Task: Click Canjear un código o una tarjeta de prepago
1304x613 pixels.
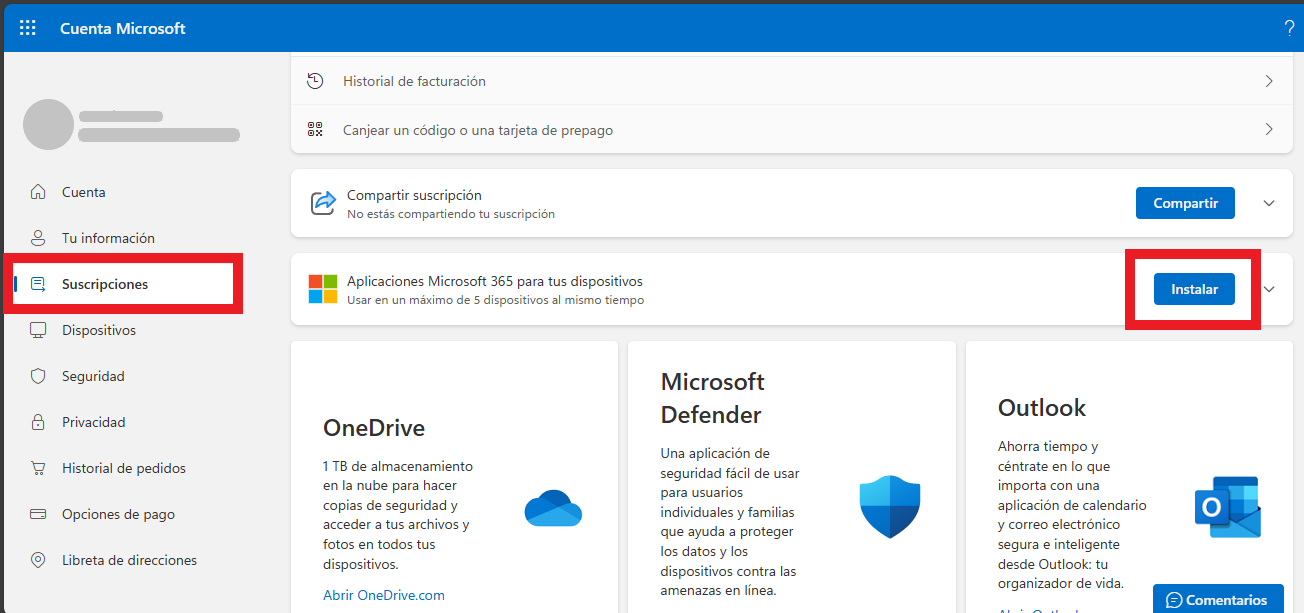Action: 478,130
